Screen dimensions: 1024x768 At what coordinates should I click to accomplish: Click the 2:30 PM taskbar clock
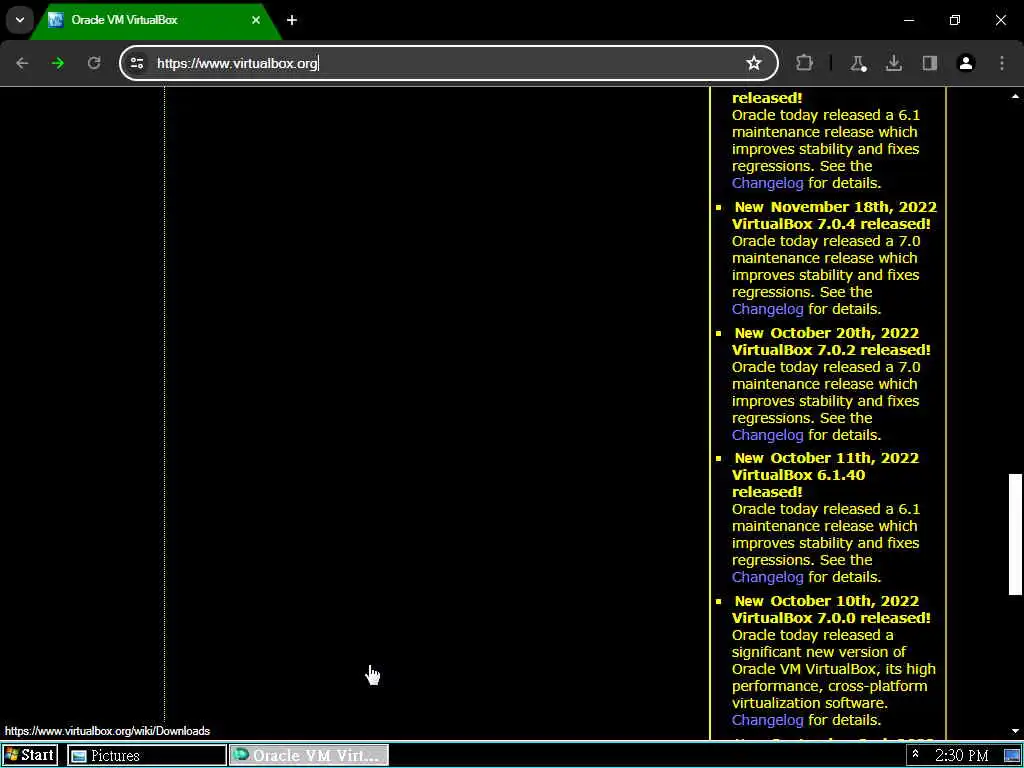tap(961, 756)
